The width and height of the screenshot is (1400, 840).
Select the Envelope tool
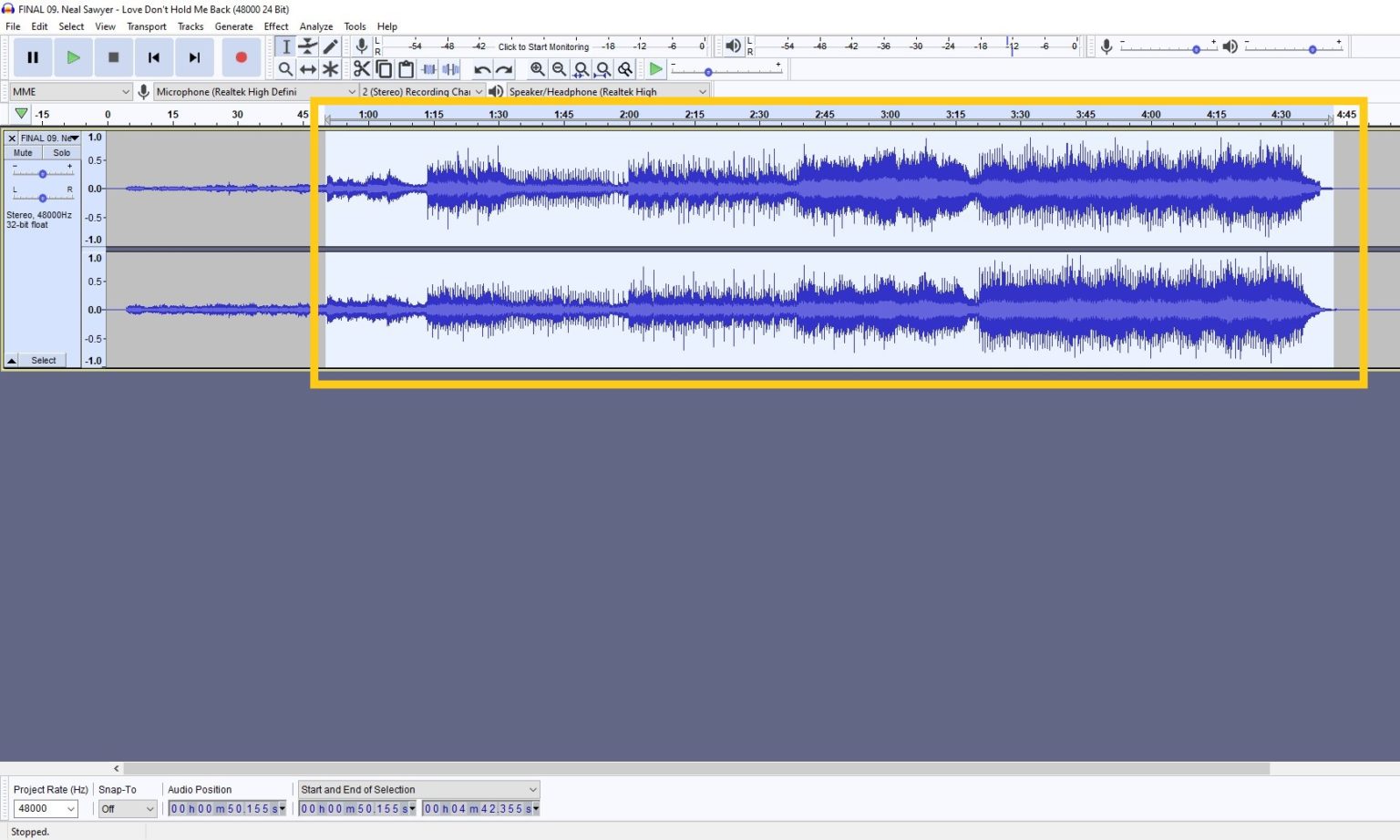tap(308, 46)
